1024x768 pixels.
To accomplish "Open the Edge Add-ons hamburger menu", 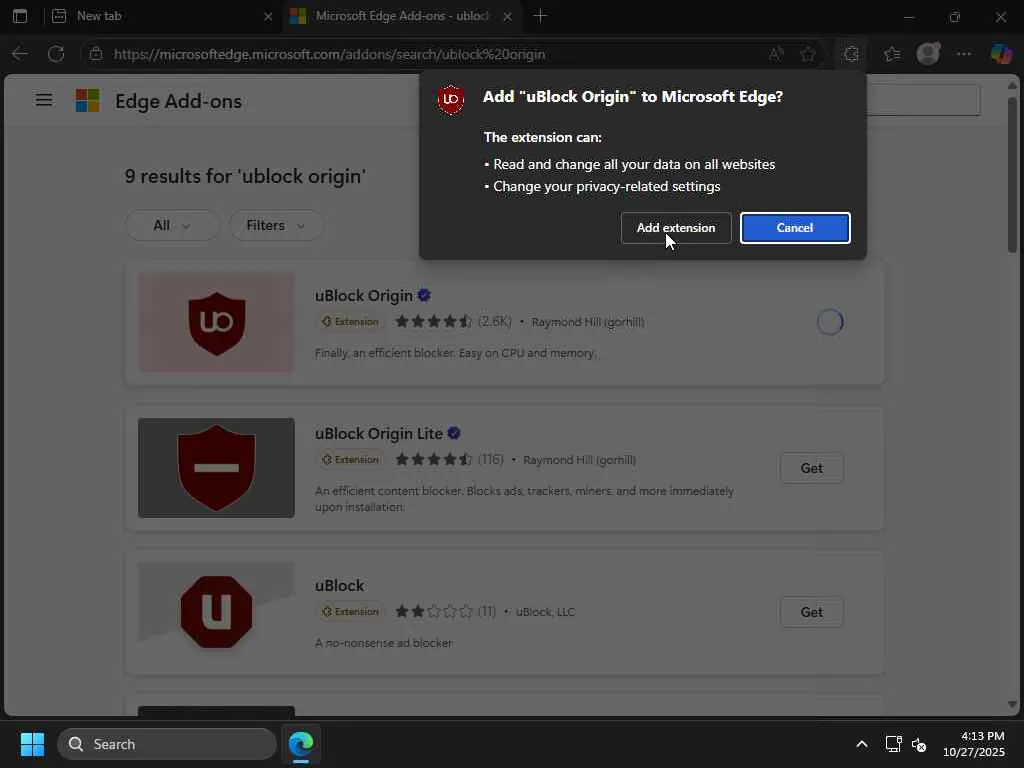I will (44, 100).
